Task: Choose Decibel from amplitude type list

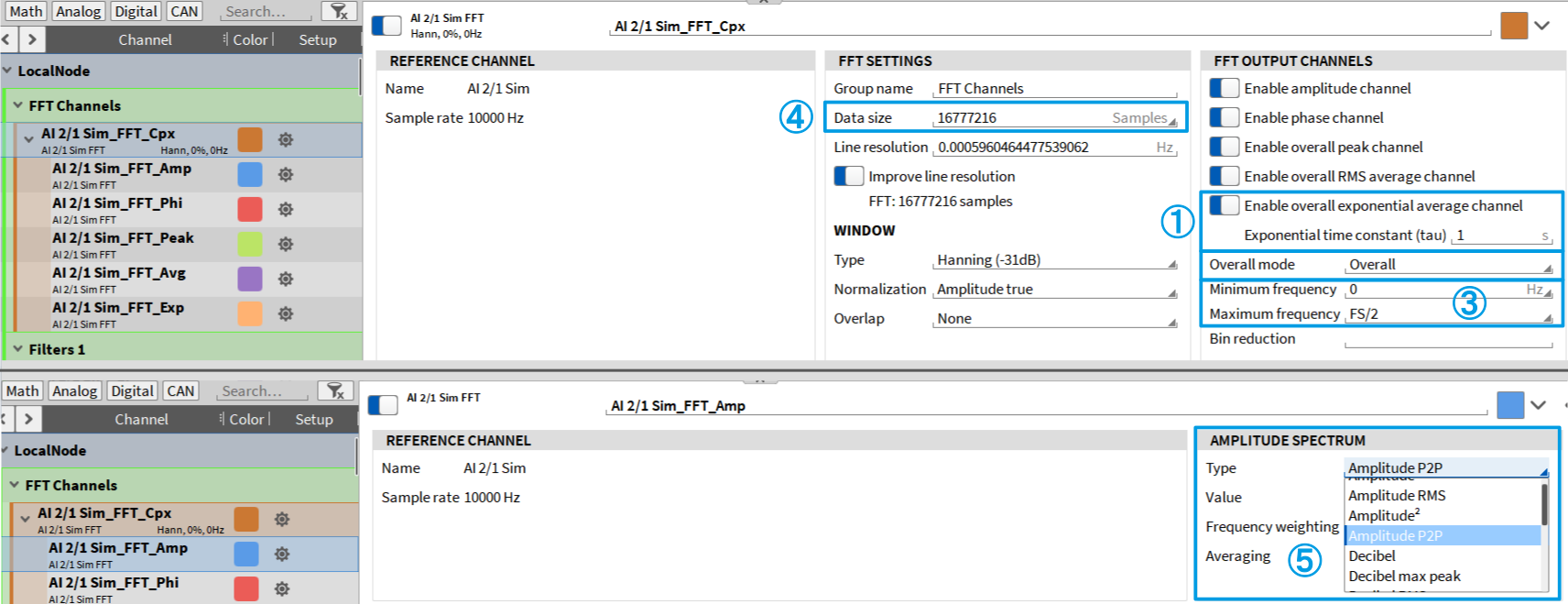Action: (x=1371, y=556)
